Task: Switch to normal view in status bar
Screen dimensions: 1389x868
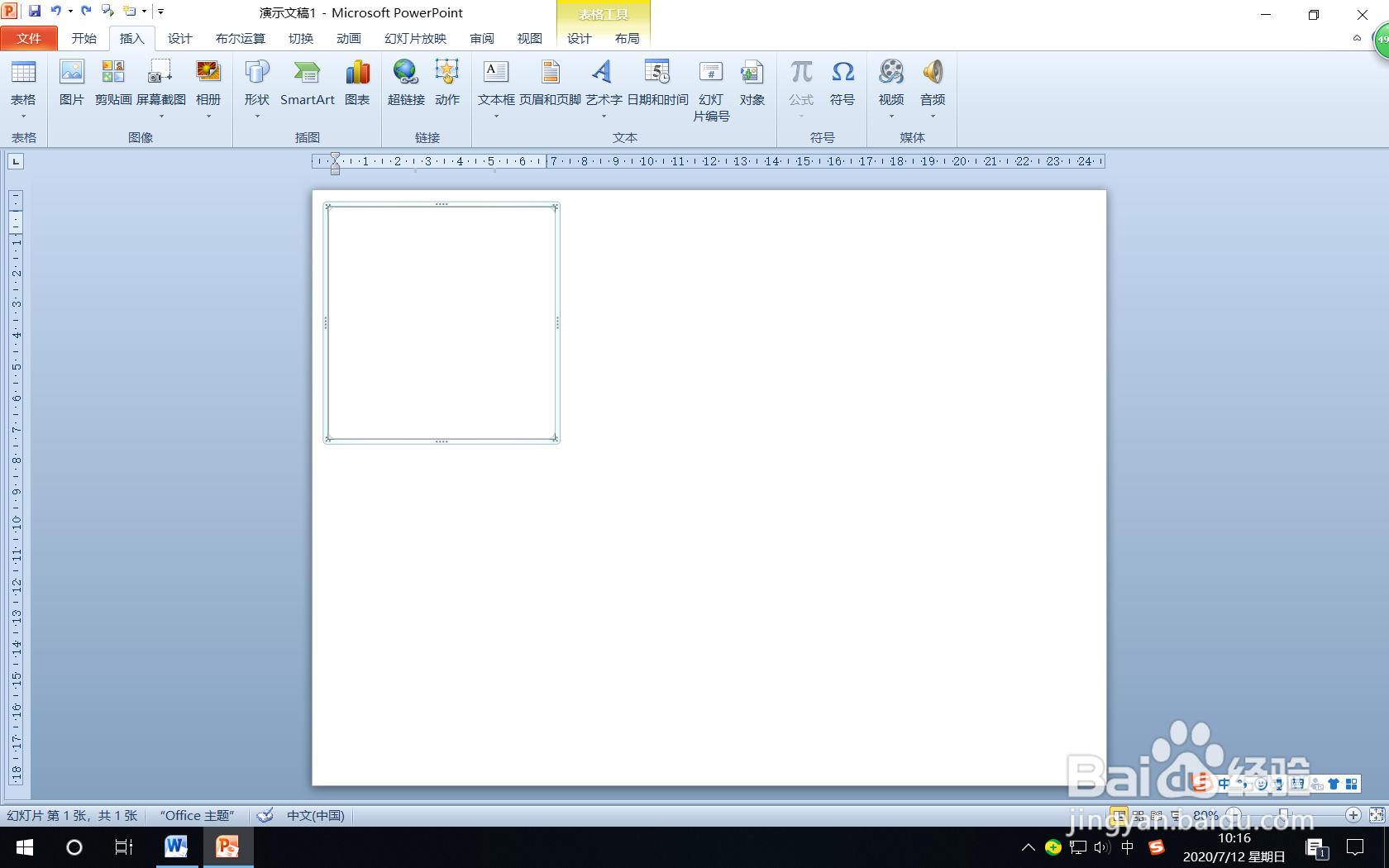Action: point(1119,816)
